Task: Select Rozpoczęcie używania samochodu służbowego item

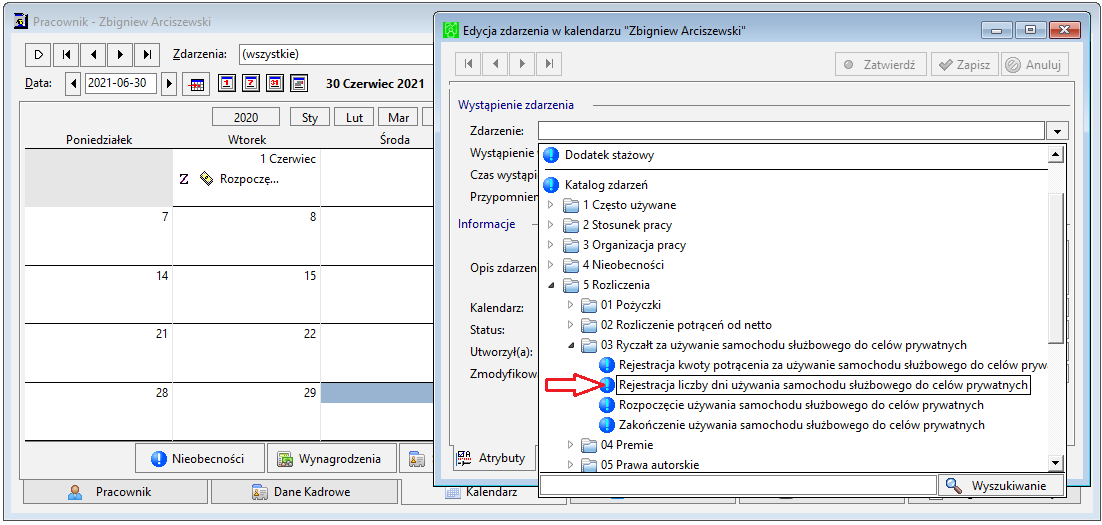Action: [x=800, y=405]
